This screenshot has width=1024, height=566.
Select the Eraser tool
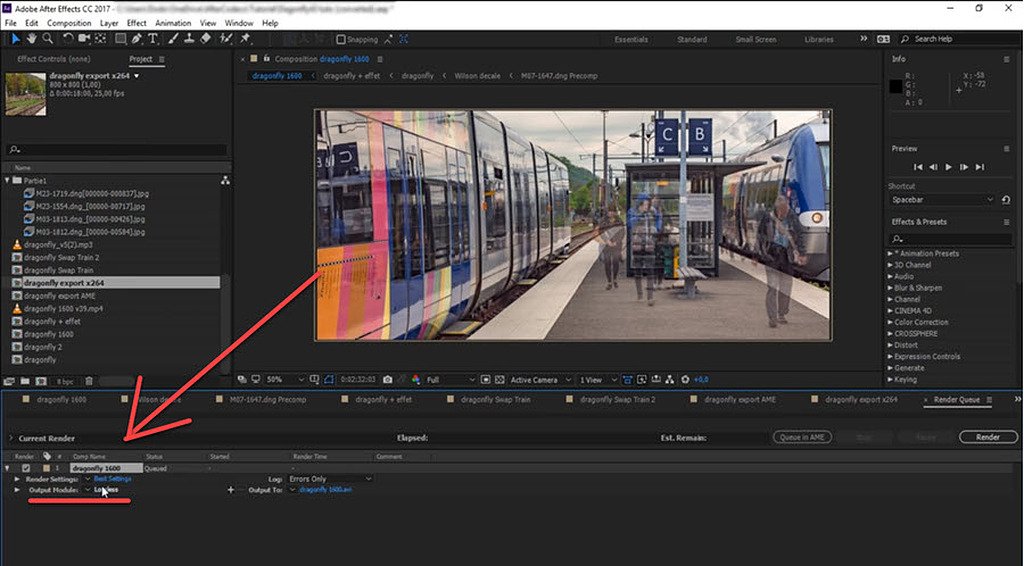pyautogui.click(x=206, y=39)
